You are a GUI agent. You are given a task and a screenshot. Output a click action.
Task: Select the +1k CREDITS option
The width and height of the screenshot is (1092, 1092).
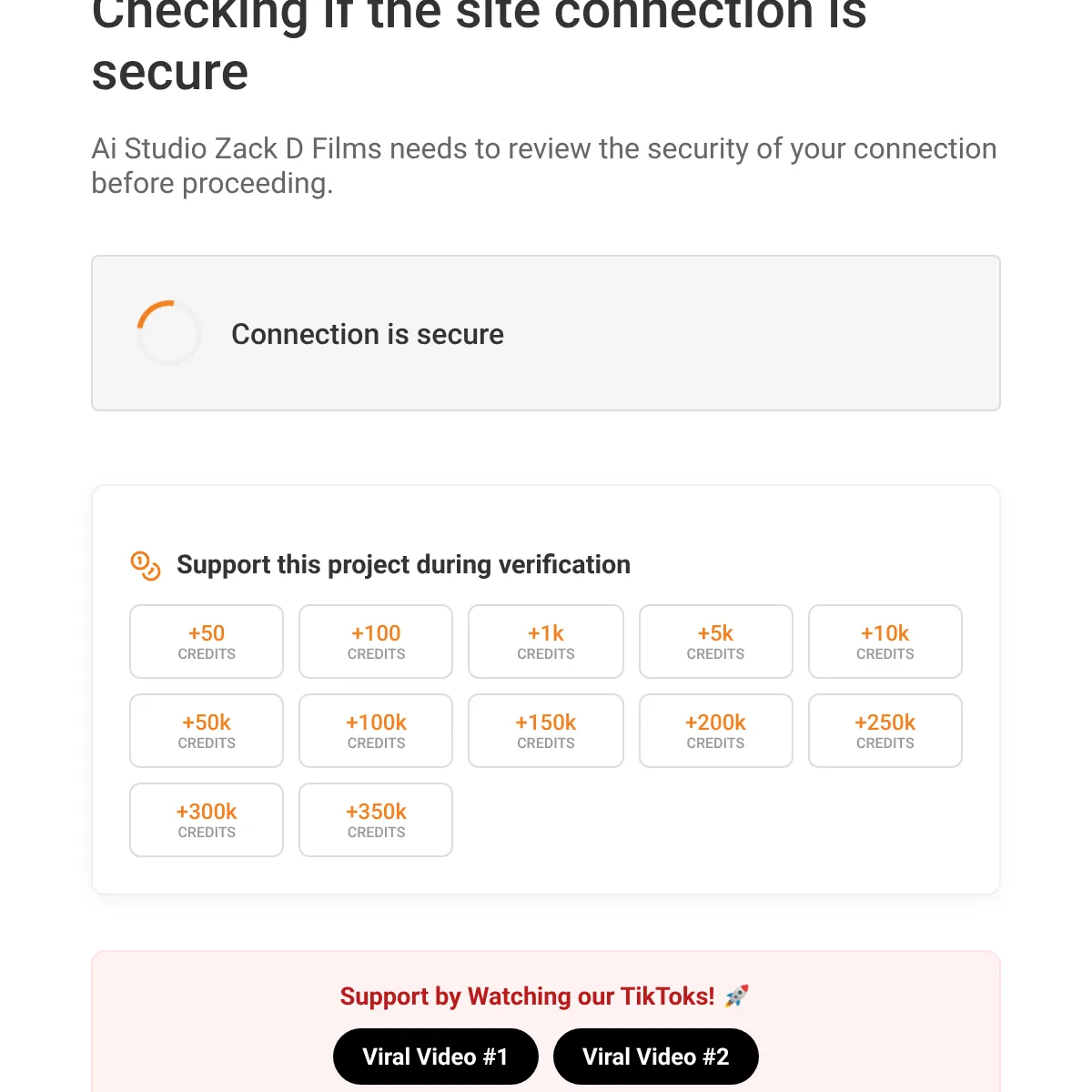click(x=545, y=642)
